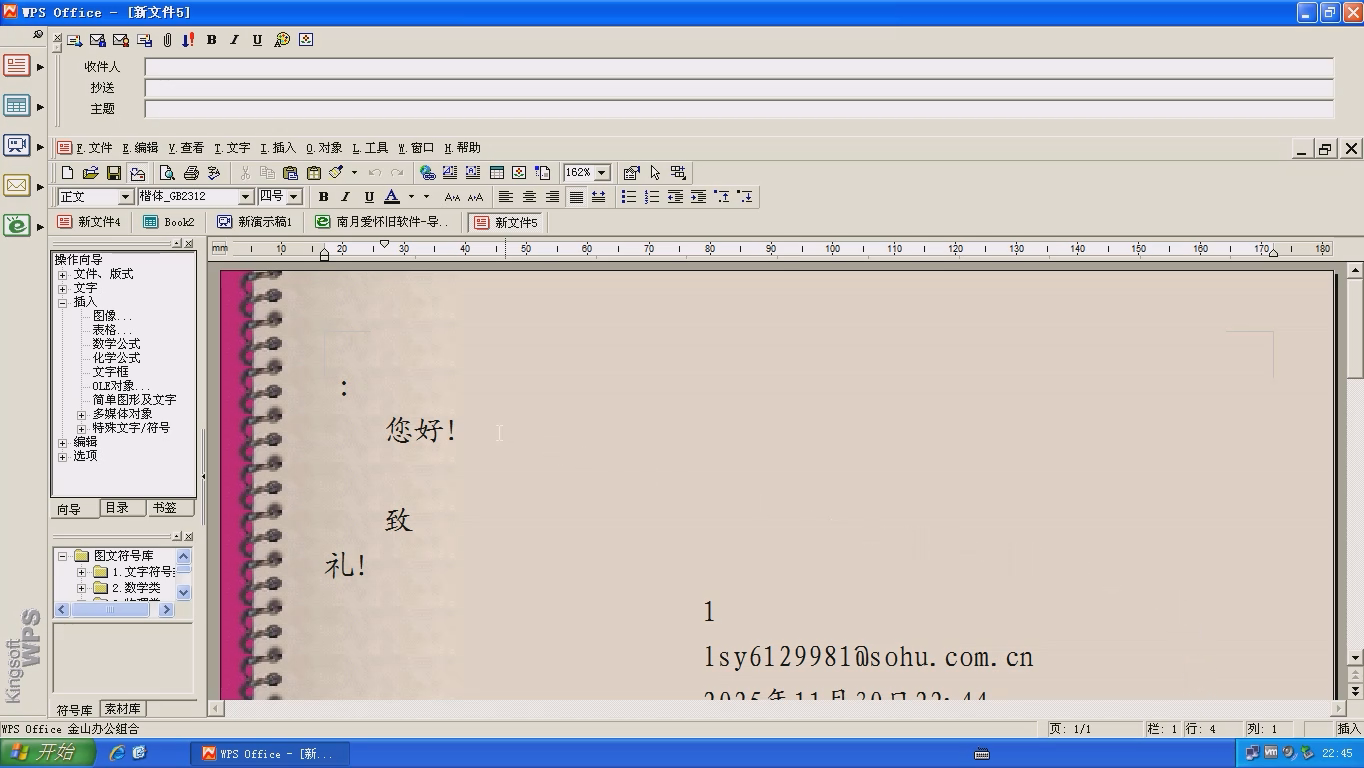Click the numbered list icon

[651, 197]
